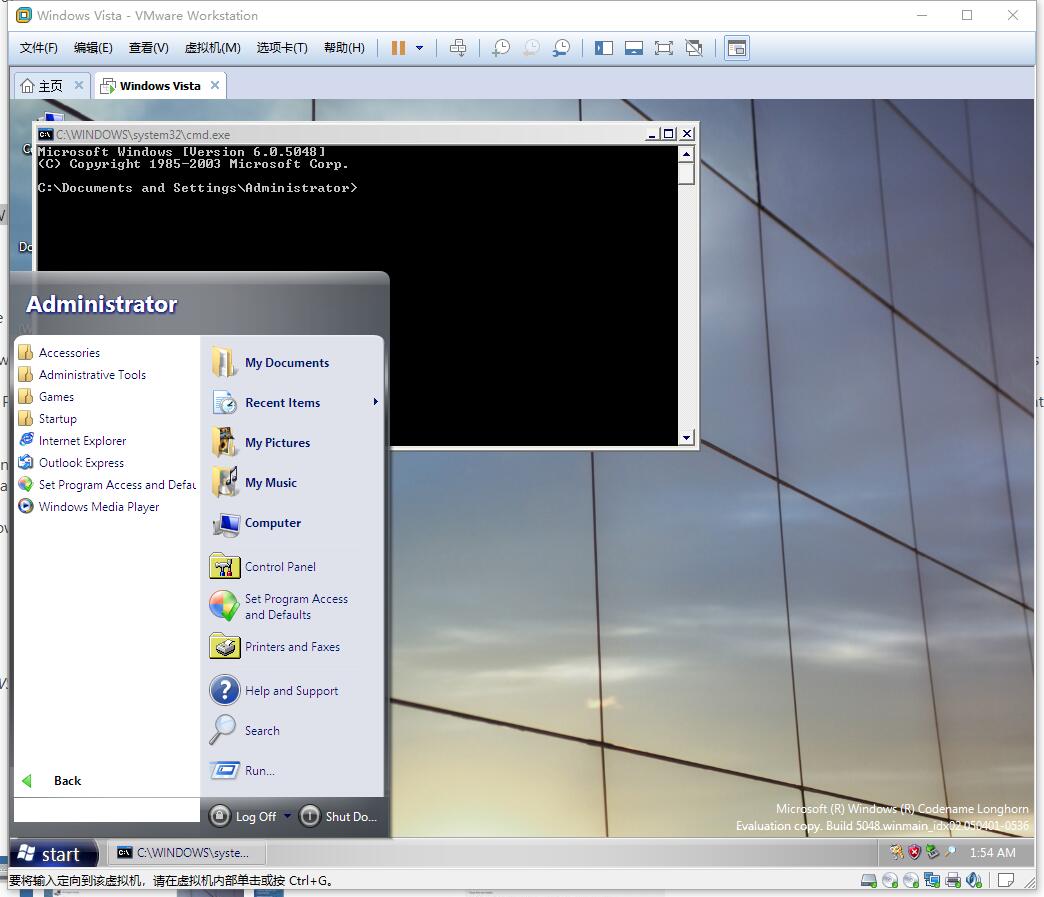Image resolution: width=1044 pixels, height=897 pixels.
Task: Click the magnifier tray icon
Action: tap(950, 852)
